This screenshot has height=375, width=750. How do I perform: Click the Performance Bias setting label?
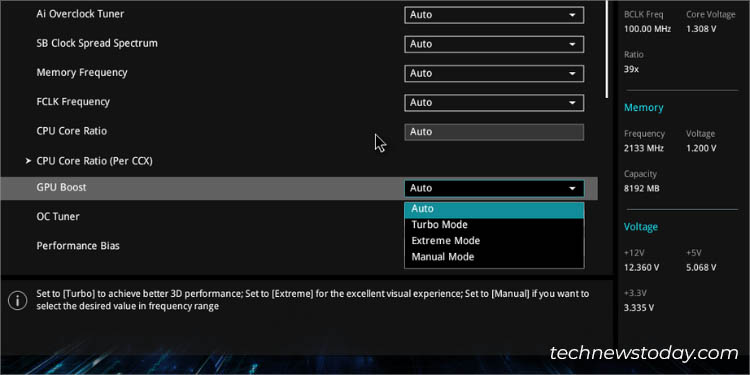[78, 246]
